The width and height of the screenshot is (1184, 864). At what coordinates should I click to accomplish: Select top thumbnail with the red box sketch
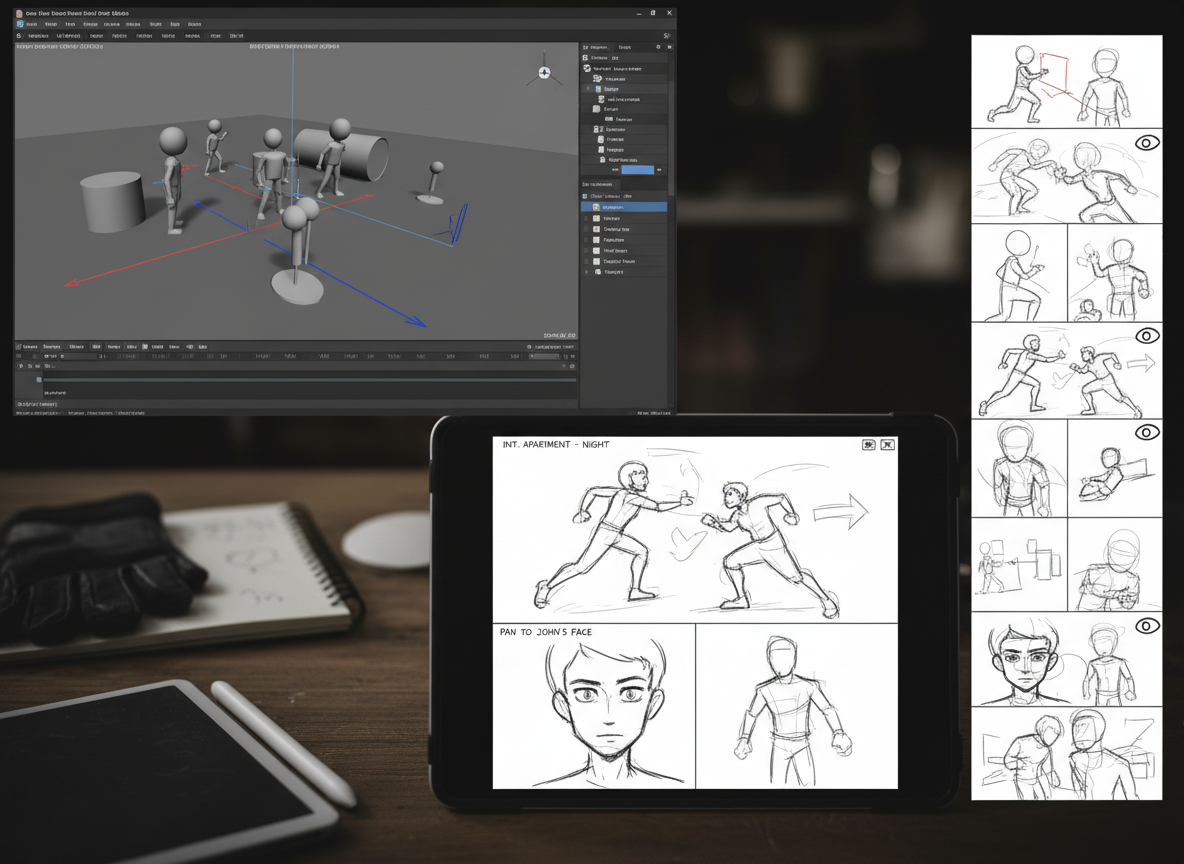click(x=1066, y=81)
